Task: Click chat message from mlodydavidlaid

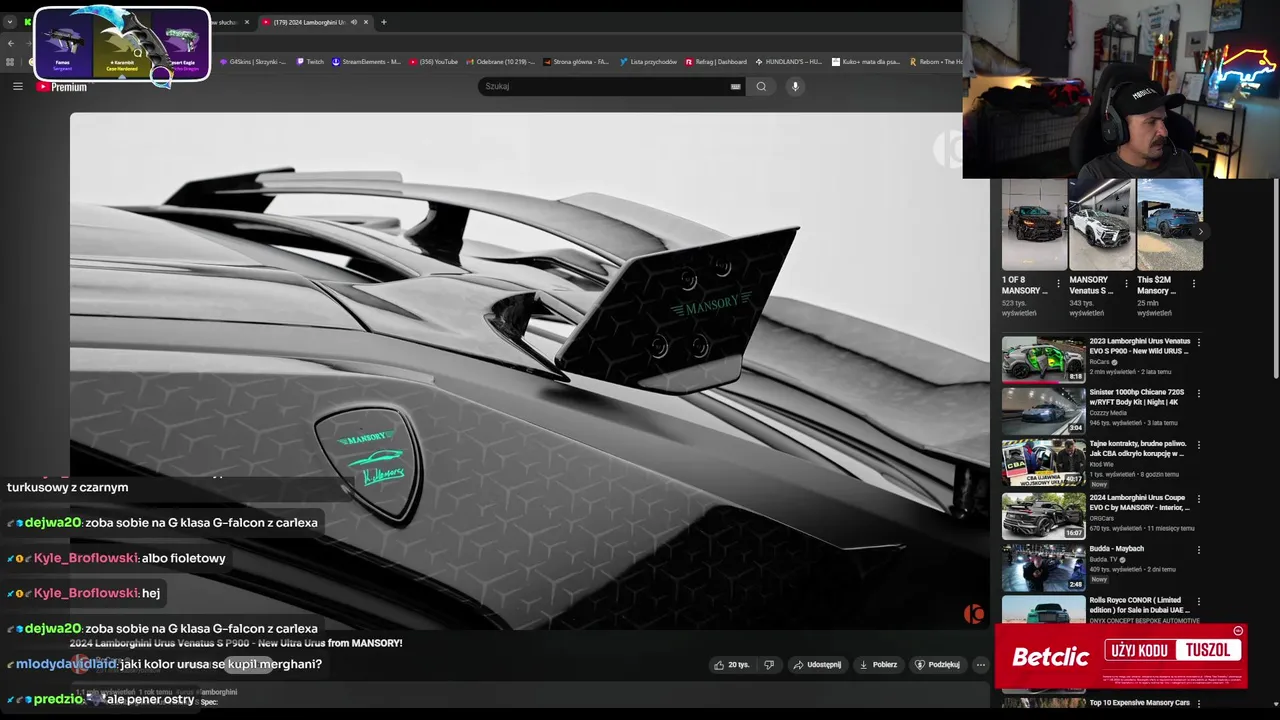Action: 164,664
